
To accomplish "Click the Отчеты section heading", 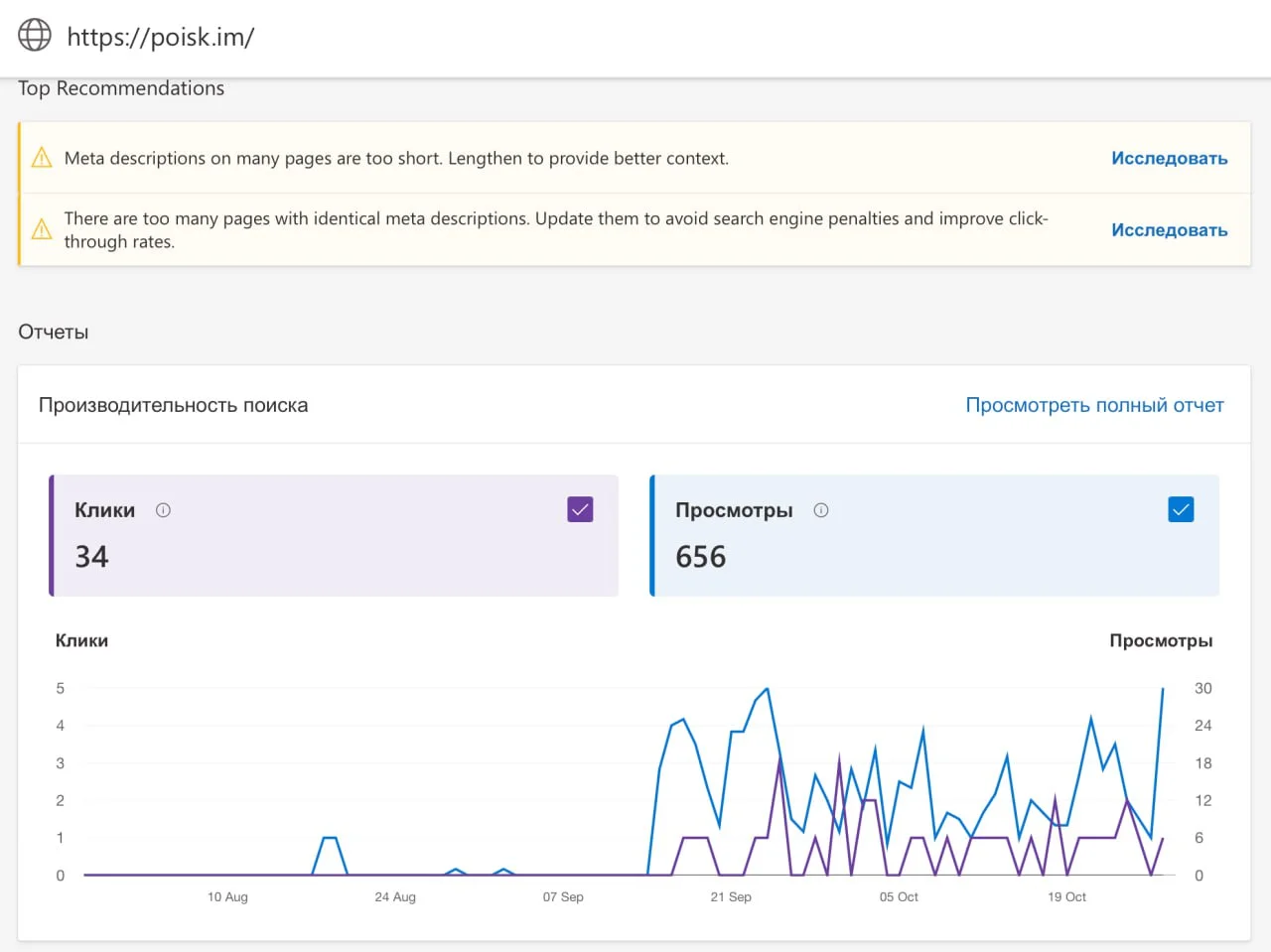I will click(54, 332).
